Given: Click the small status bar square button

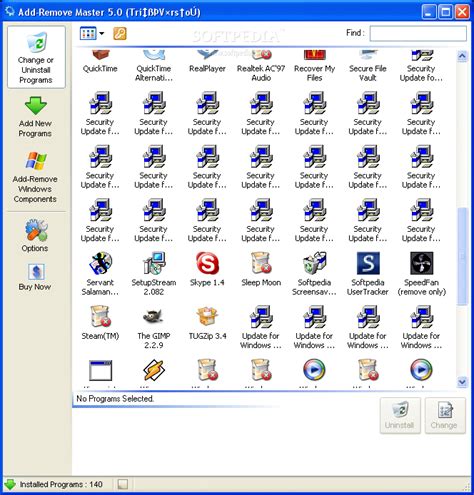Looking at the screenshot, I should pos(123,484).
